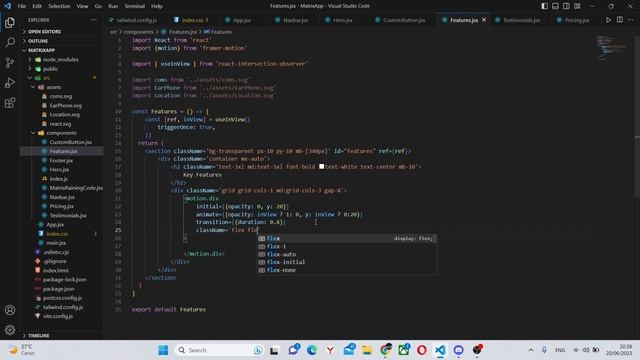
Task: Expand the Open Editors section
Action: tap(61, 31)
